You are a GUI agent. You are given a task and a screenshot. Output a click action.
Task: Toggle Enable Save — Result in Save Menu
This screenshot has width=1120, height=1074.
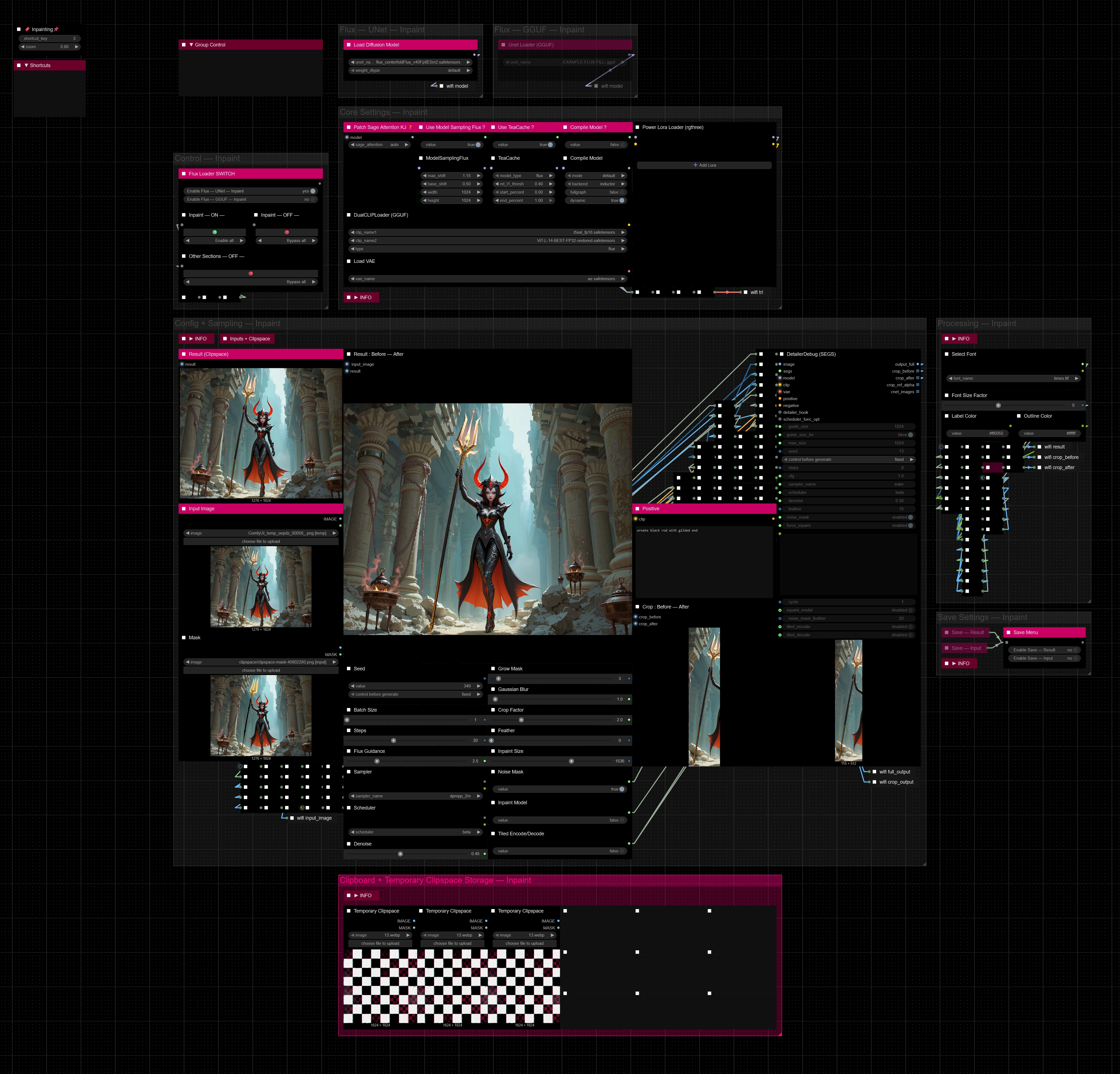pyautogui.click(x=1075, y=650)
